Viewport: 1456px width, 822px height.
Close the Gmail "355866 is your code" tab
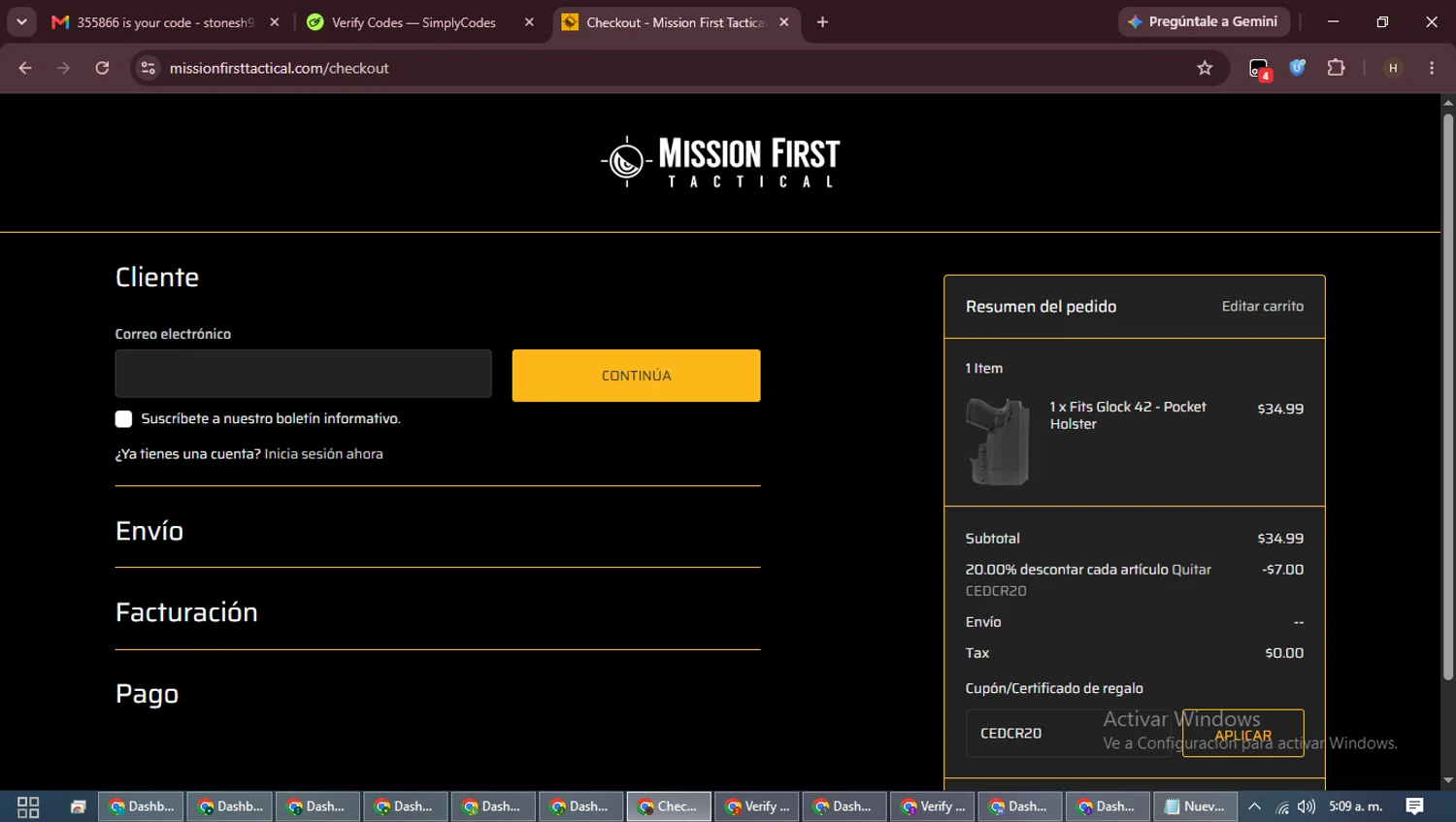pyautogui.click(x=275, y=22)
